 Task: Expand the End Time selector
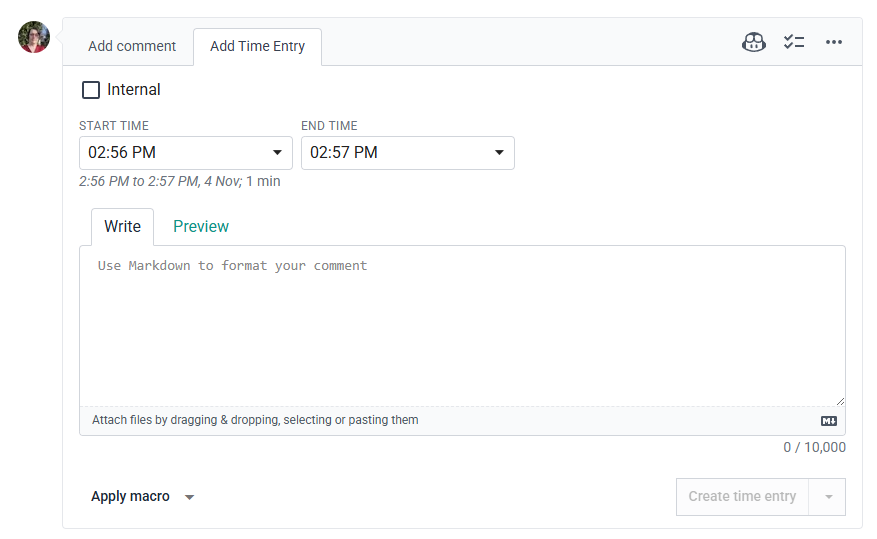pos(408,153)
